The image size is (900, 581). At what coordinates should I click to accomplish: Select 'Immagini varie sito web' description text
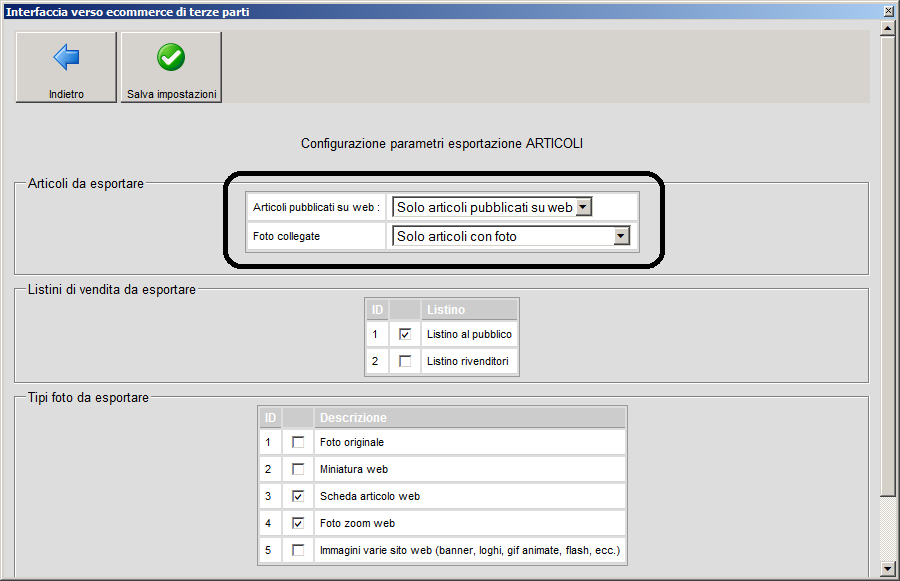tap(470, 550)
